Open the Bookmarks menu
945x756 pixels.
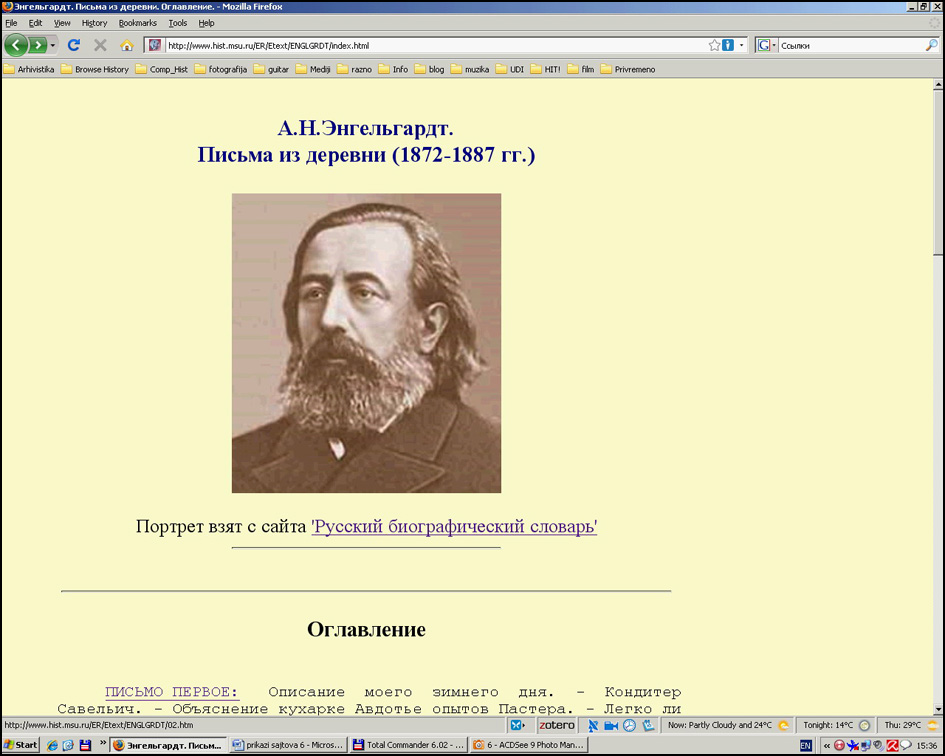click(x=137, y=23)
